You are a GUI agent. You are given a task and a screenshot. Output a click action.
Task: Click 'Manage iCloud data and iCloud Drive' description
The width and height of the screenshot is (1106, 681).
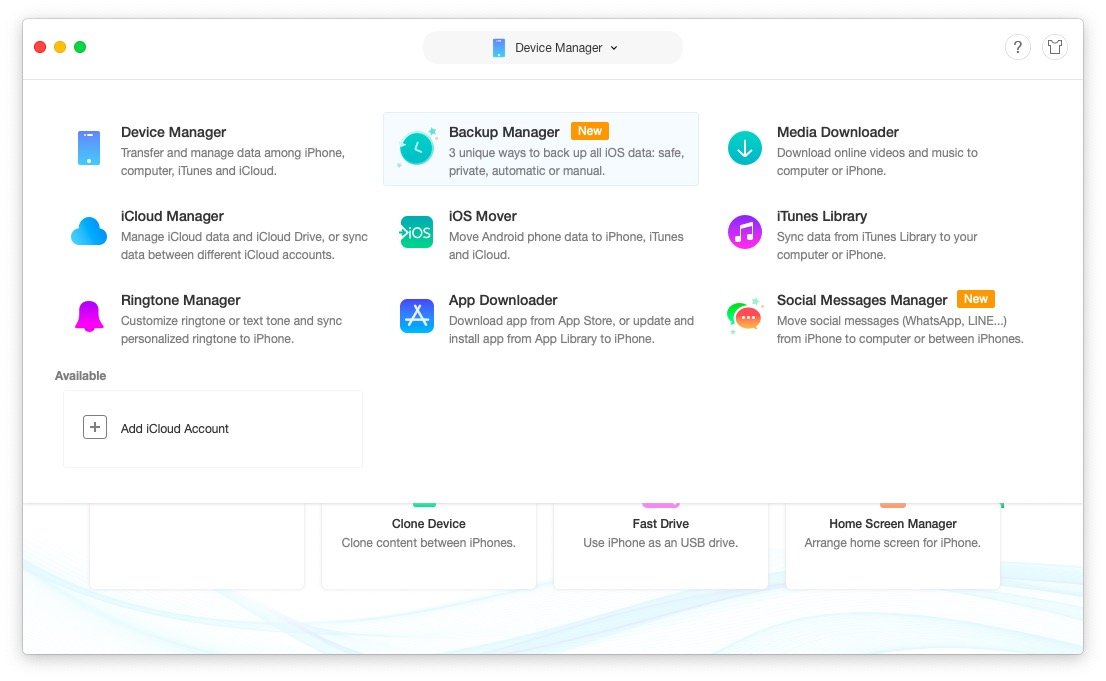coord(244,246)
